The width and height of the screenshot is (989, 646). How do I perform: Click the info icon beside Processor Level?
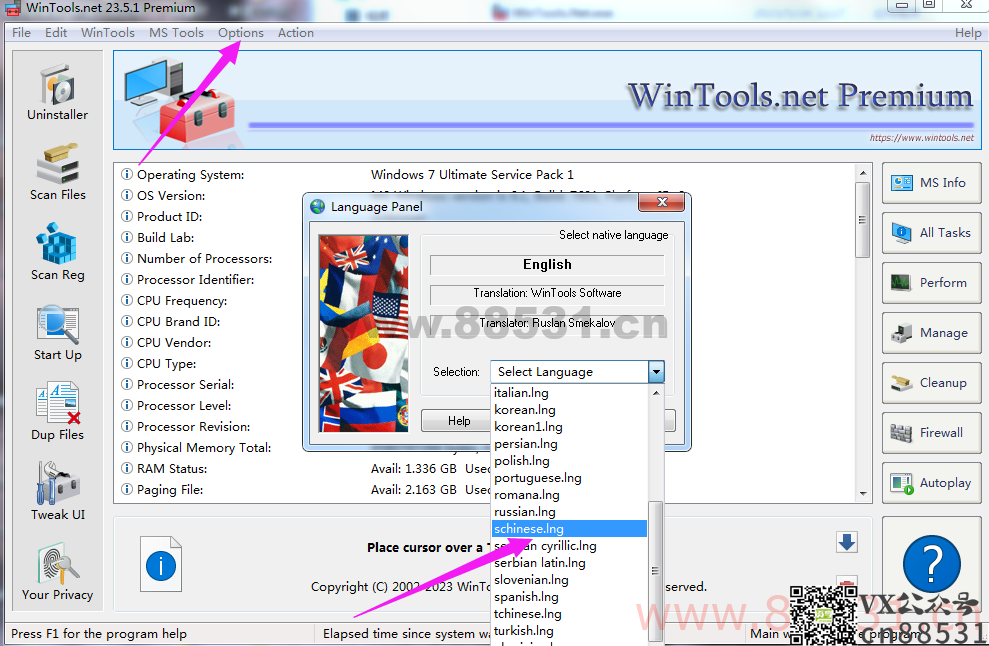point(127,405)
